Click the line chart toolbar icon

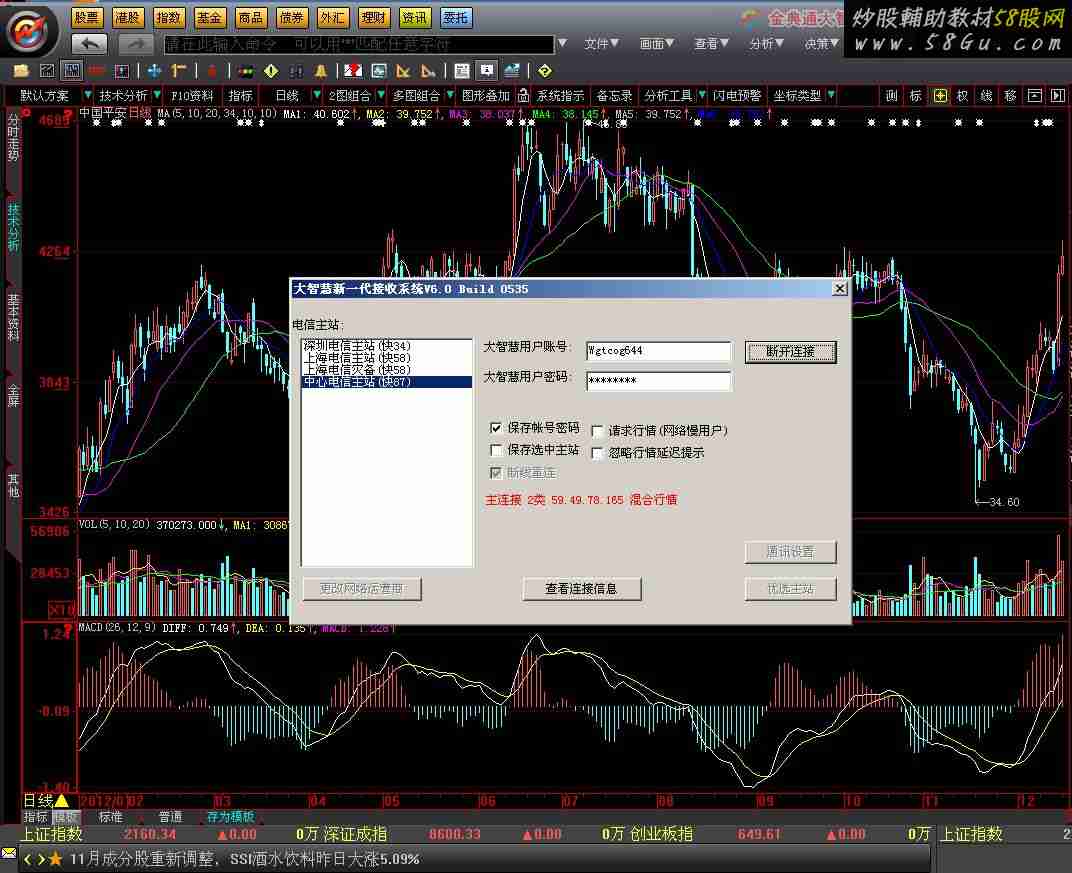(47, 70)
